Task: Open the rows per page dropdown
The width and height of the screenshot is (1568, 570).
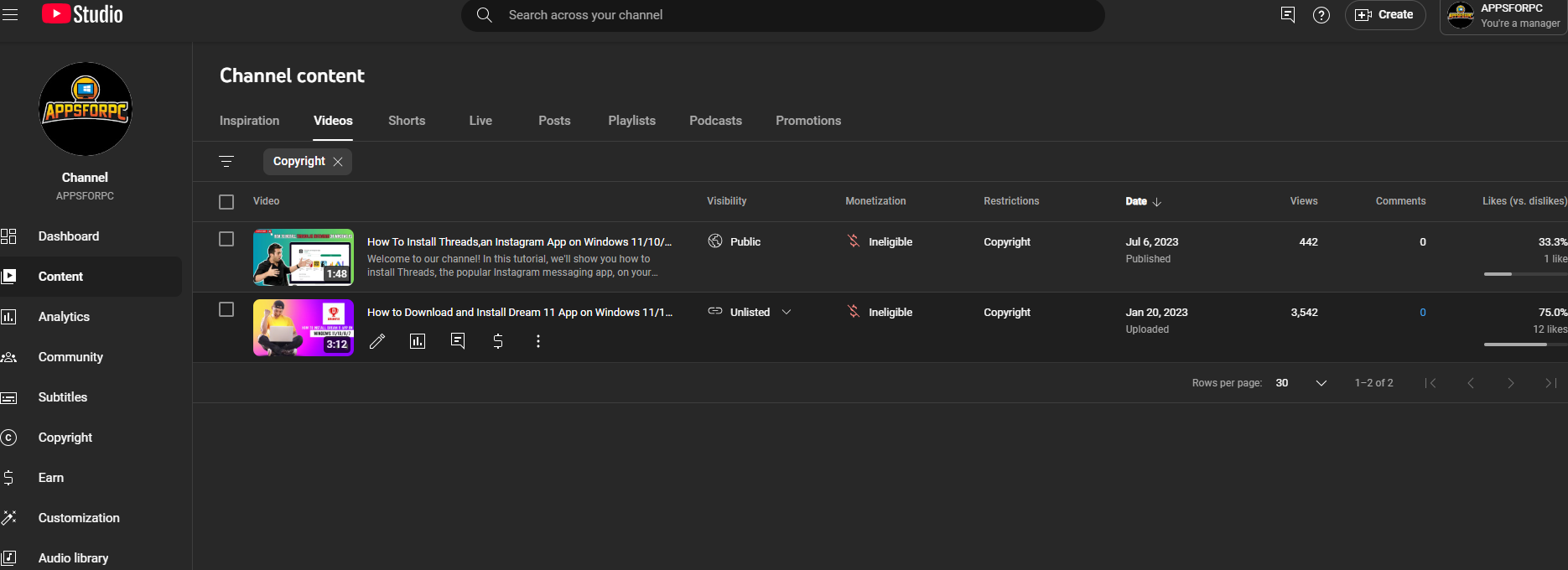Action: [1301, 383]
